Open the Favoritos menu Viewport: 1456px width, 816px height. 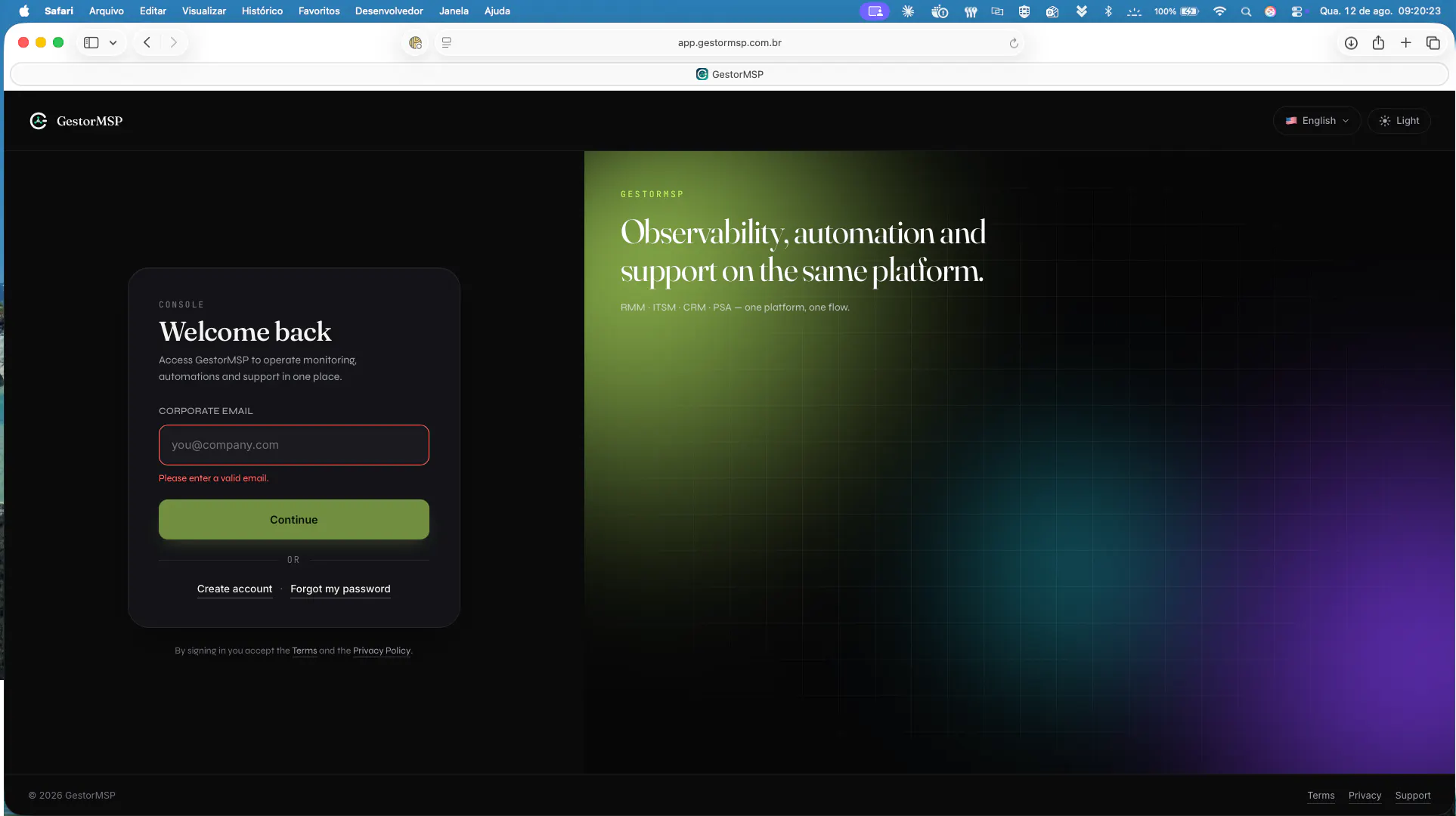(319, 11)
